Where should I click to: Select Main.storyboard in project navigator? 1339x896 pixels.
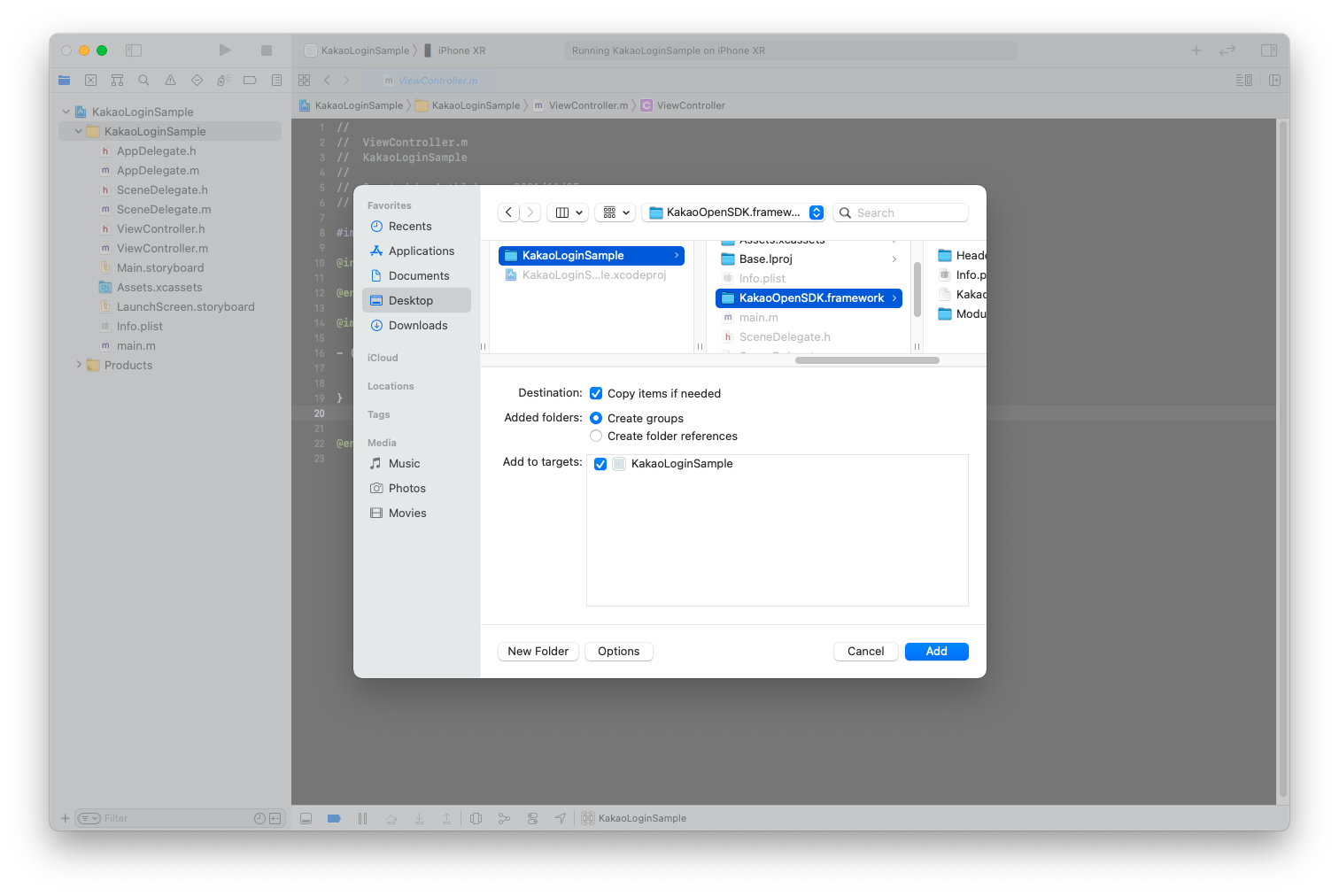[170, 268]
